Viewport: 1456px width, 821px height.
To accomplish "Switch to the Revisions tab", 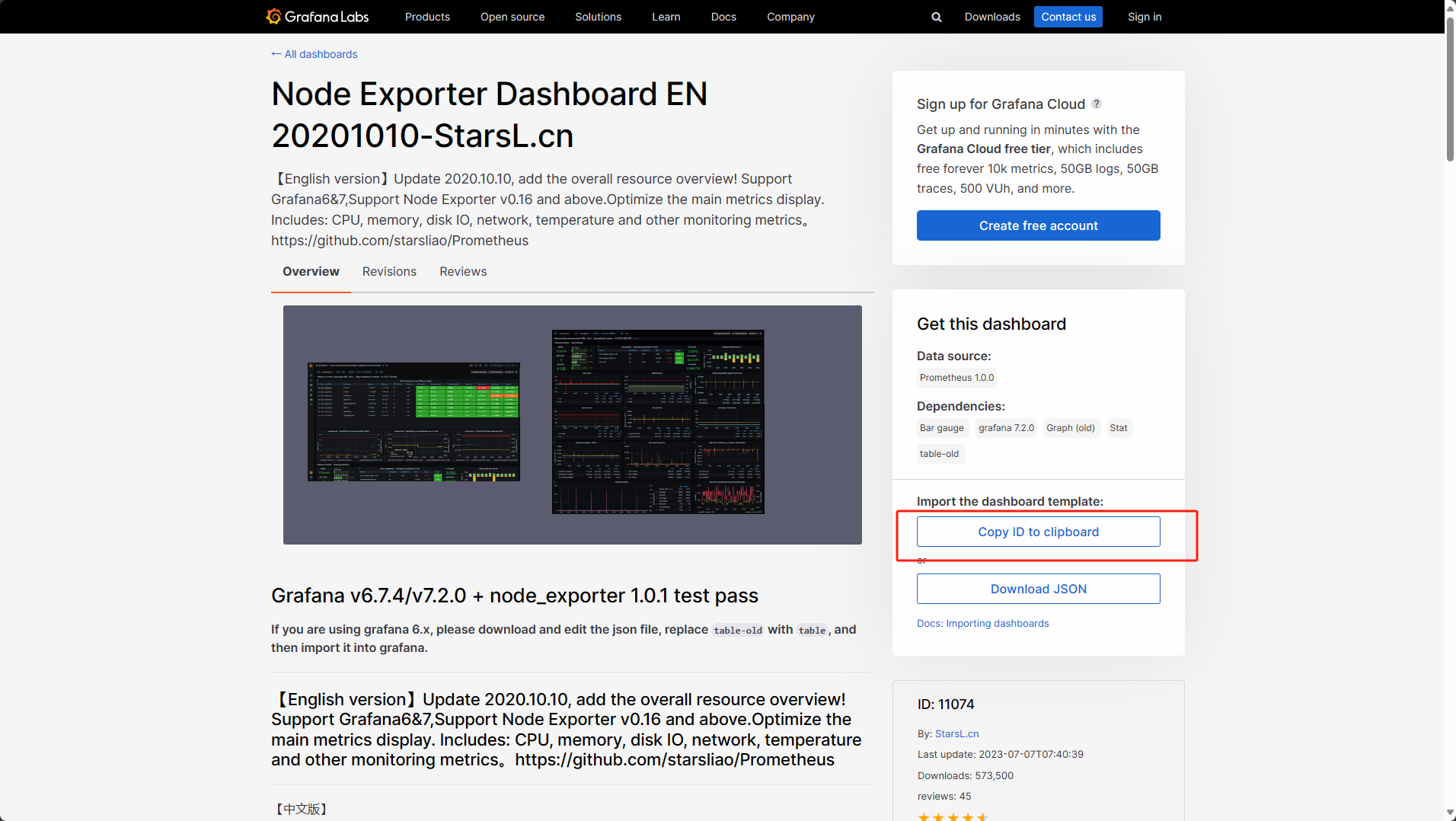I will click(x=389, y=272).
